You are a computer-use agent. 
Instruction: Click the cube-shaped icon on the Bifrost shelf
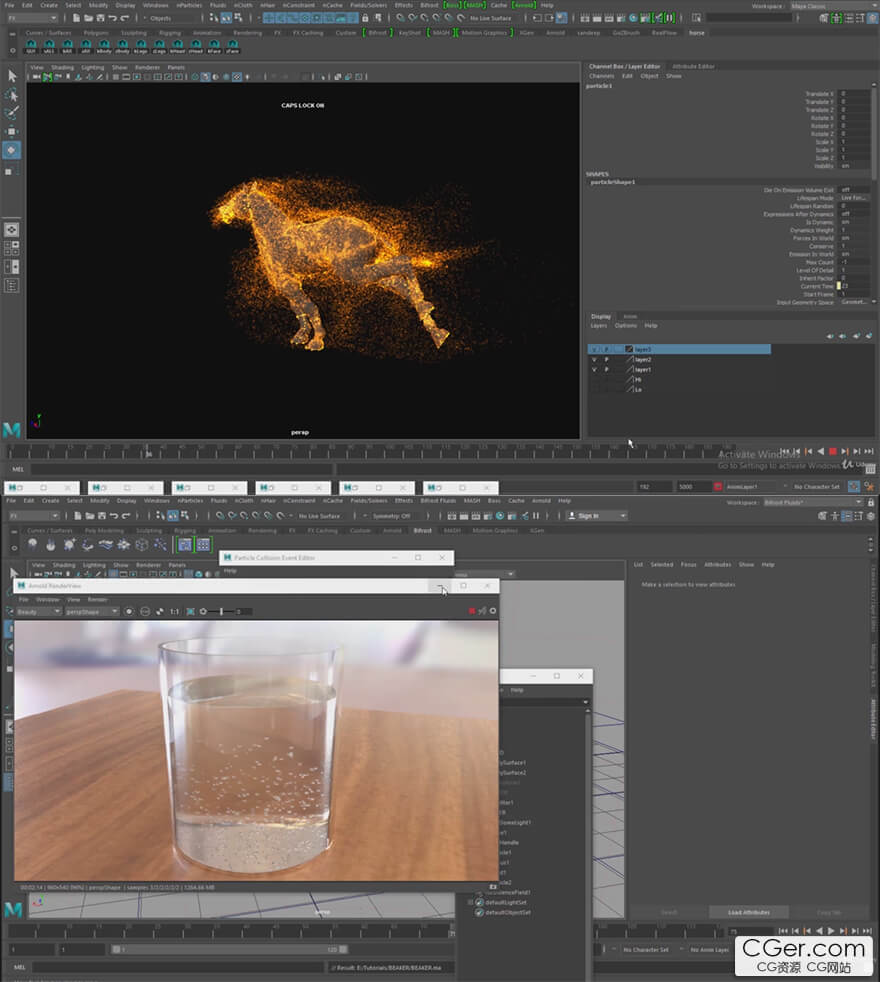click(142, 545)
